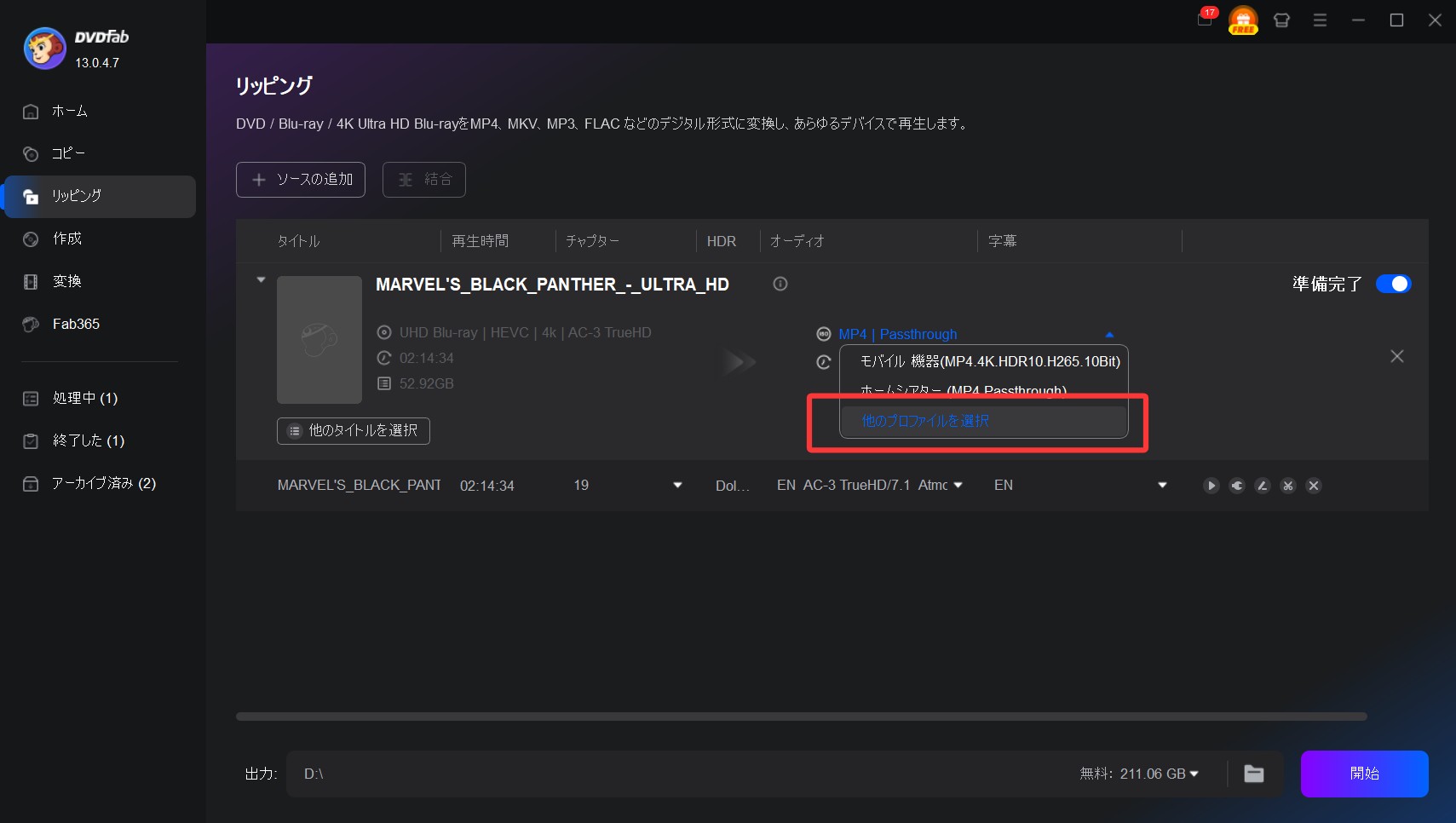
Task: Click the DVDFab logo avatar
Action: pos(44,49)
